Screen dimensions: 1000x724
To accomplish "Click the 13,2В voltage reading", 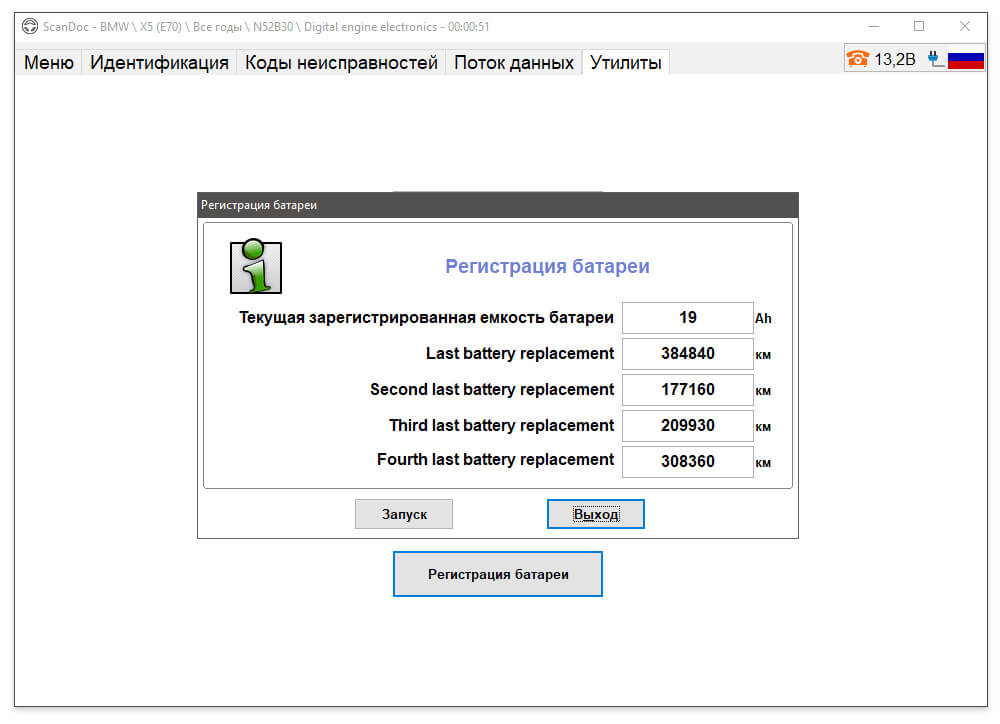I will click(895, 60).
